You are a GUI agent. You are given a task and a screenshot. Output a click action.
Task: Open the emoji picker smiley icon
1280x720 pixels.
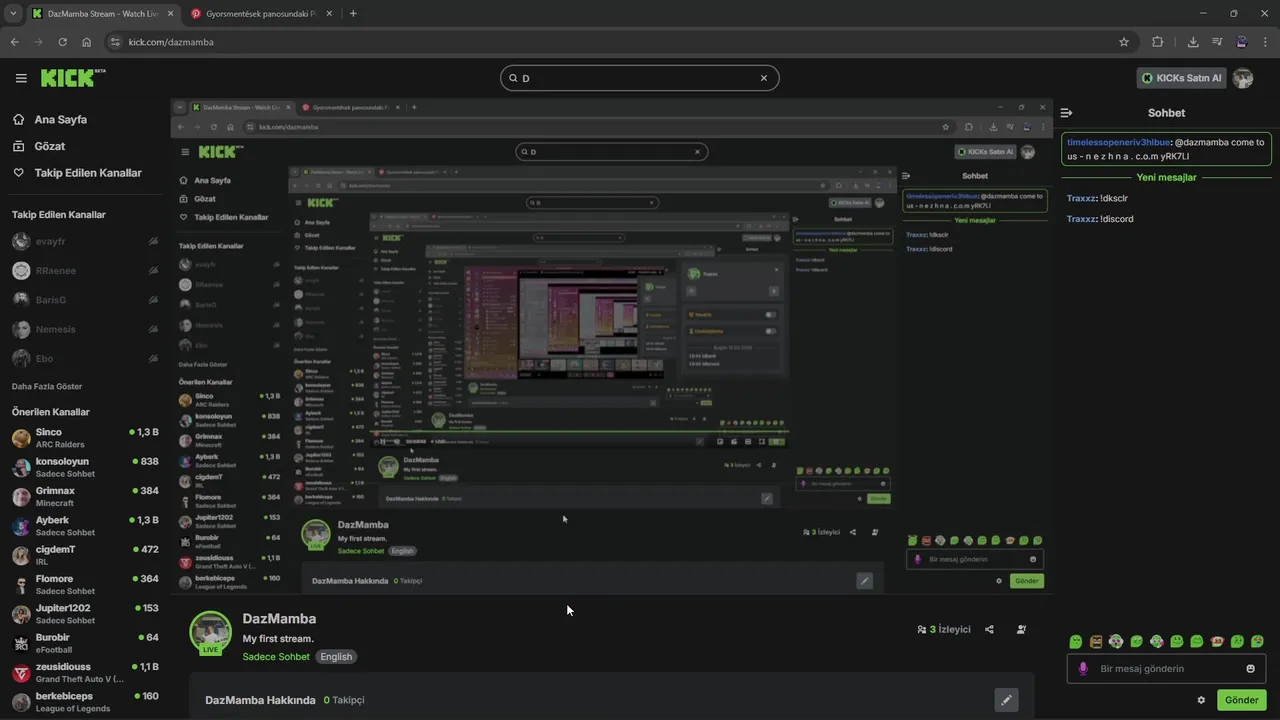click(x=1251, y=669)
